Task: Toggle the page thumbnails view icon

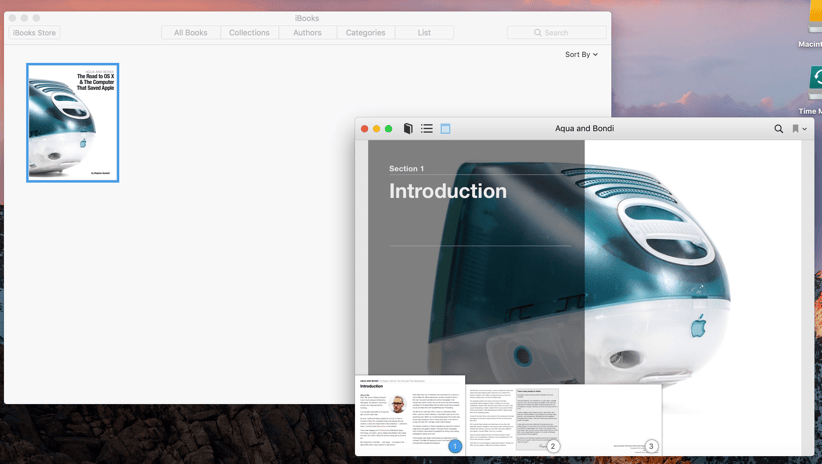Action: pyautogui.click(x=445, y=128)
